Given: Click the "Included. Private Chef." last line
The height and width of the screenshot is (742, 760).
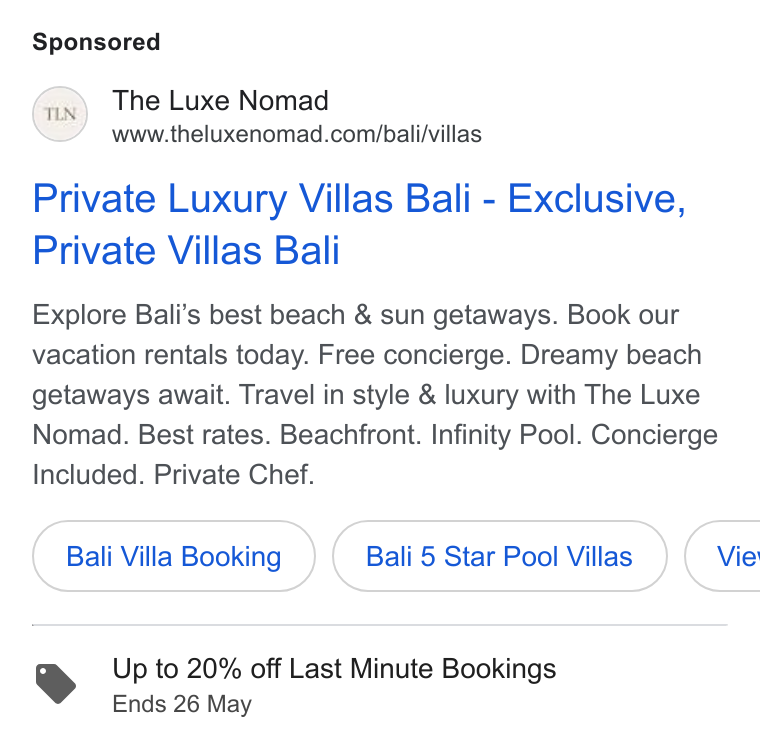Looking at the screenshot, I should [174, 474].
